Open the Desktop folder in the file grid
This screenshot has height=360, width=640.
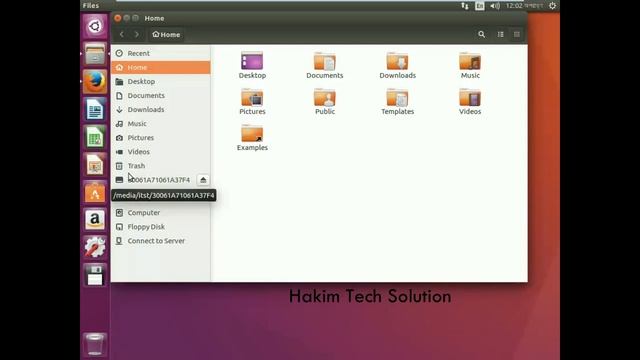point(252,65)
